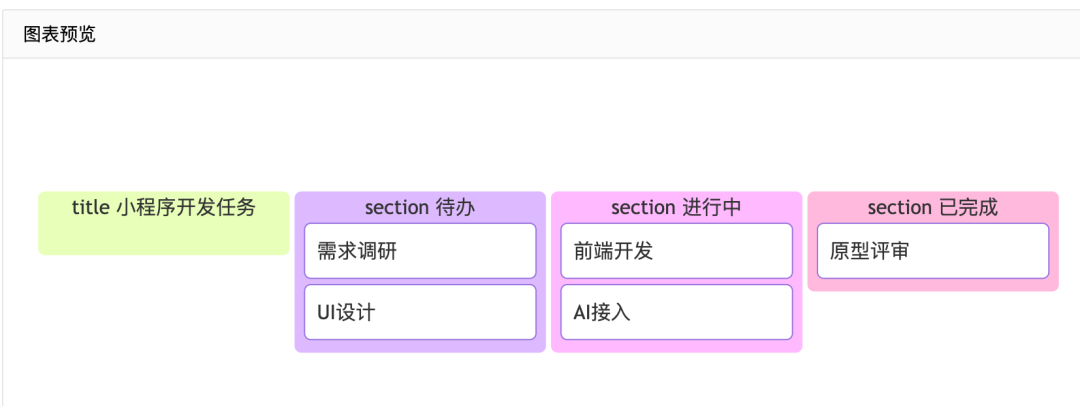Image resolution: width=1080 pixels, height=406 pixels.
Task: Click the word "section" above the 前端开发 card
Action: 643,207
